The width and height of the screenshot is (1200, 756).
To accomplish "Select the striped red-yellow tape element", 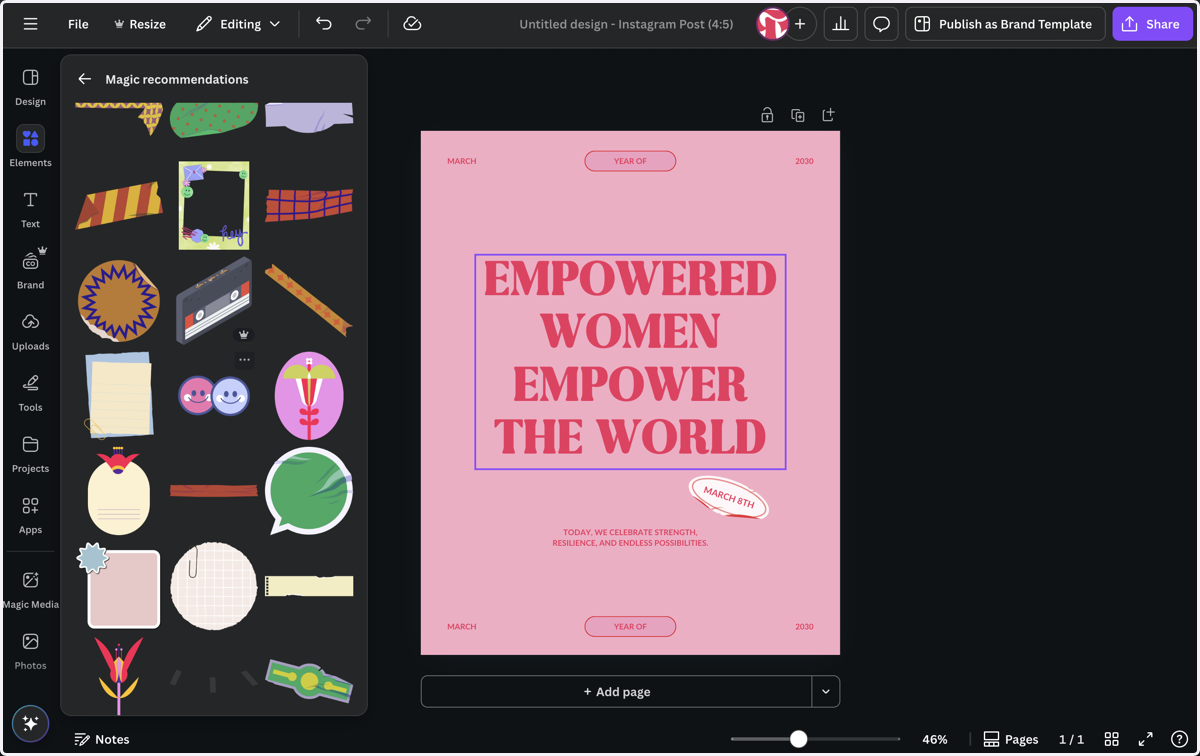I will [x=119, y=205].
